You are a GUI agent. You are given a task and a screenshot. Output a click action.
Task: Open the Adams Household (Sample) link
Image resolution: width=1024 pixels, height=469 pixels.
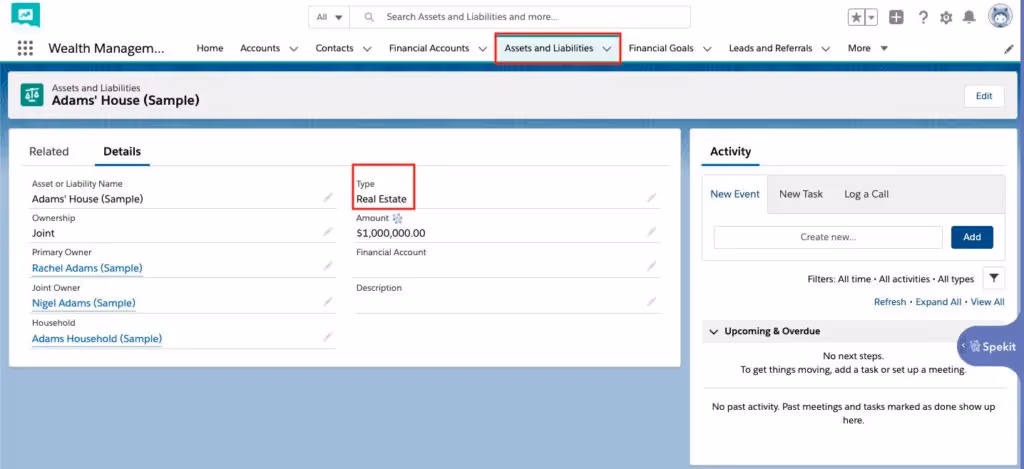pyautogui.click(x=97, y=338)
